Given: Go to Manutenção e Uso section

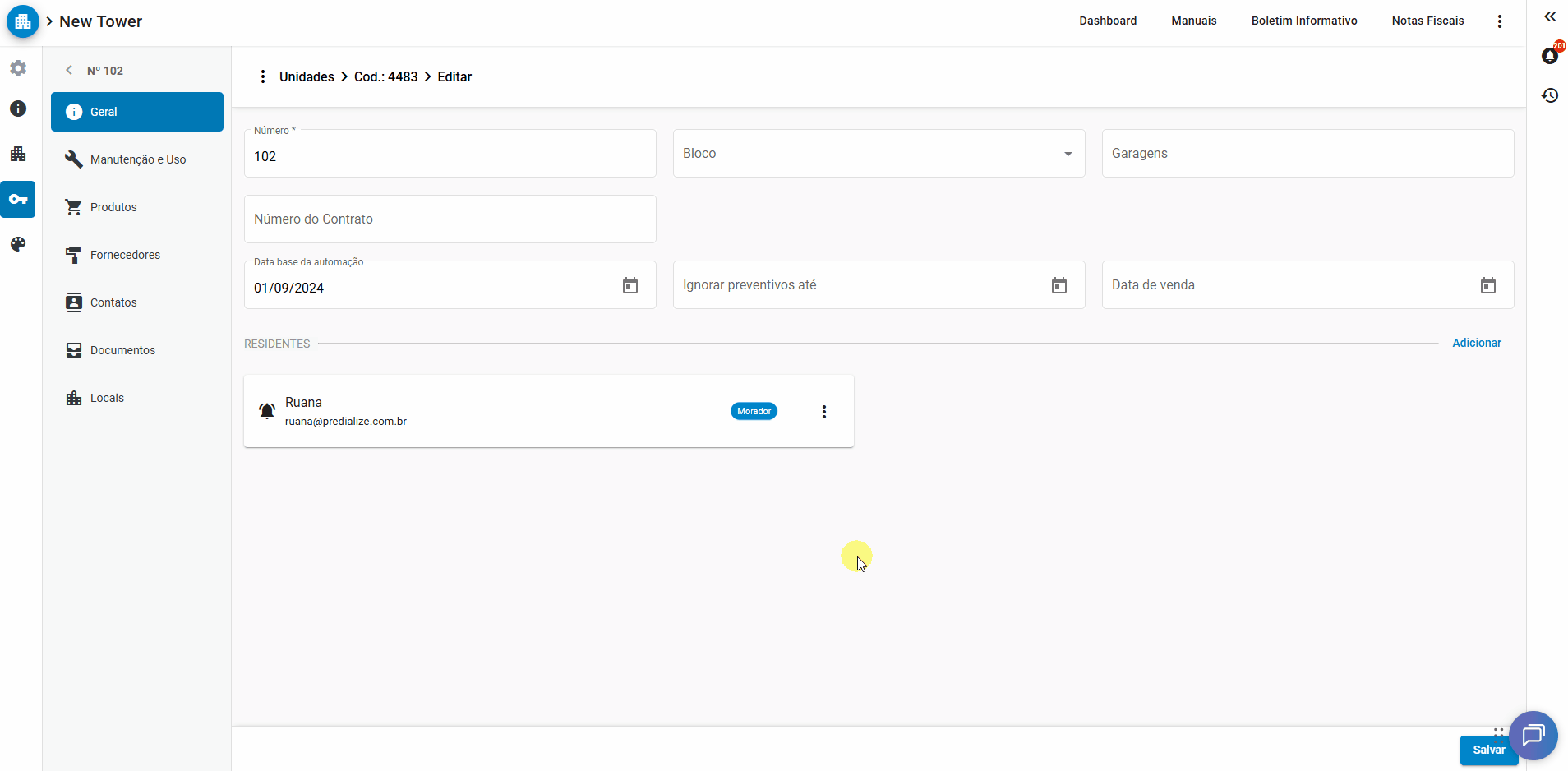Looking at the screenshot, I should [x=137, y=159].
